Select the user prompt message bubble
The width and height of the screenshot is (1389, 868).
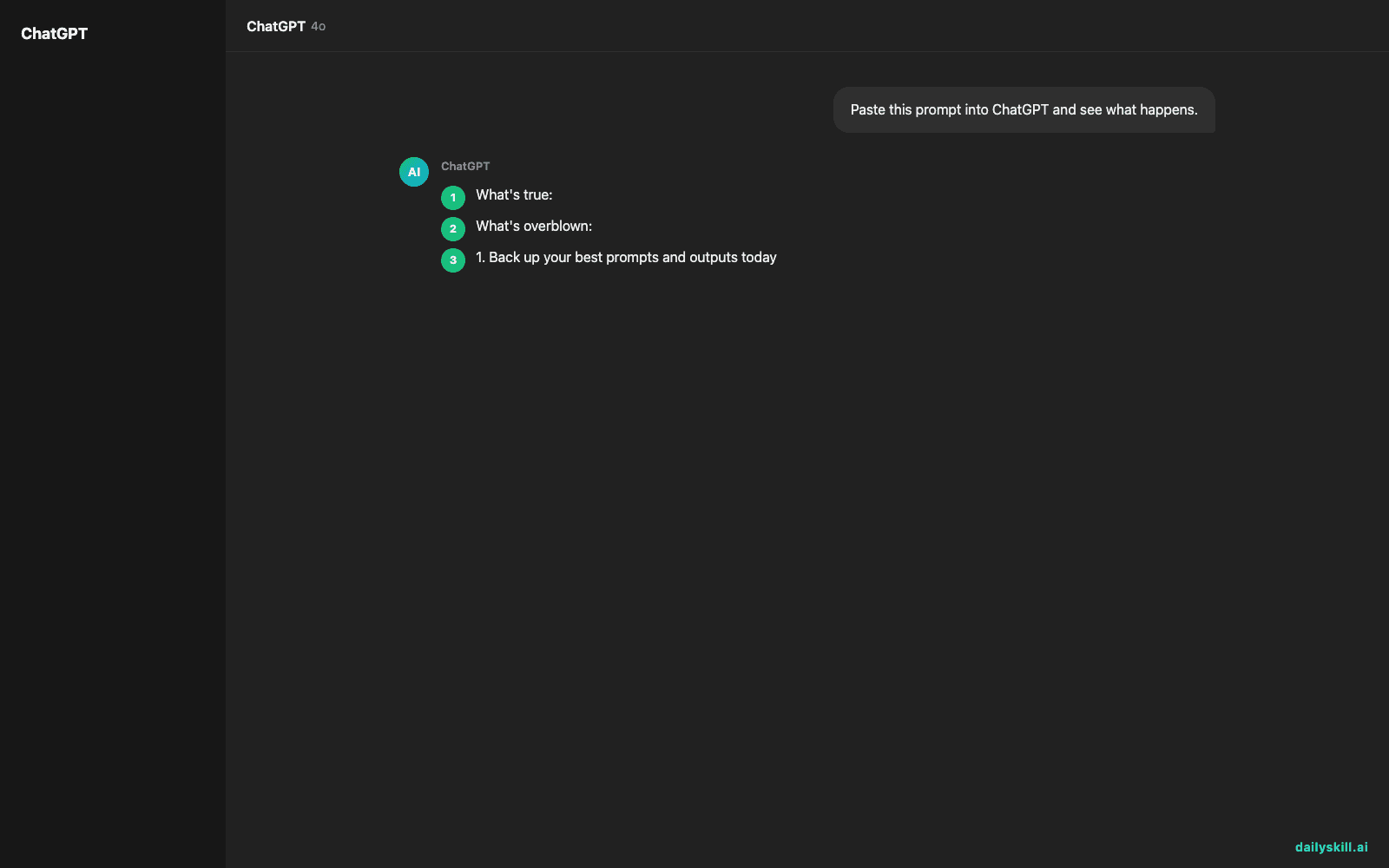pyautogui.click(x=1024, y=109)
